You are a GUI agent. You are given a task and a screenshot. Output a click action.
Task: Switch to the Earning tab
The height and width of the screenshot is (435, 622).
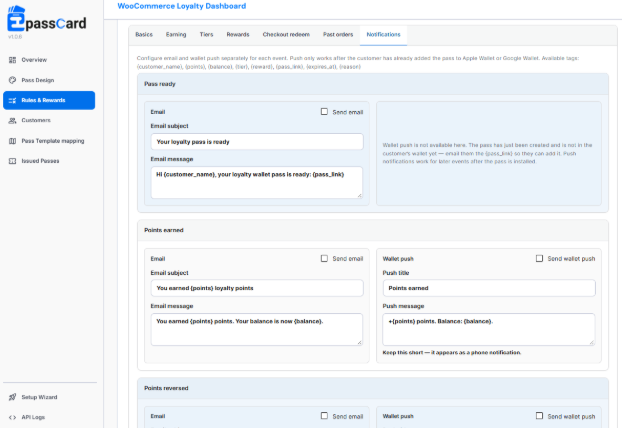pos(176,35)
